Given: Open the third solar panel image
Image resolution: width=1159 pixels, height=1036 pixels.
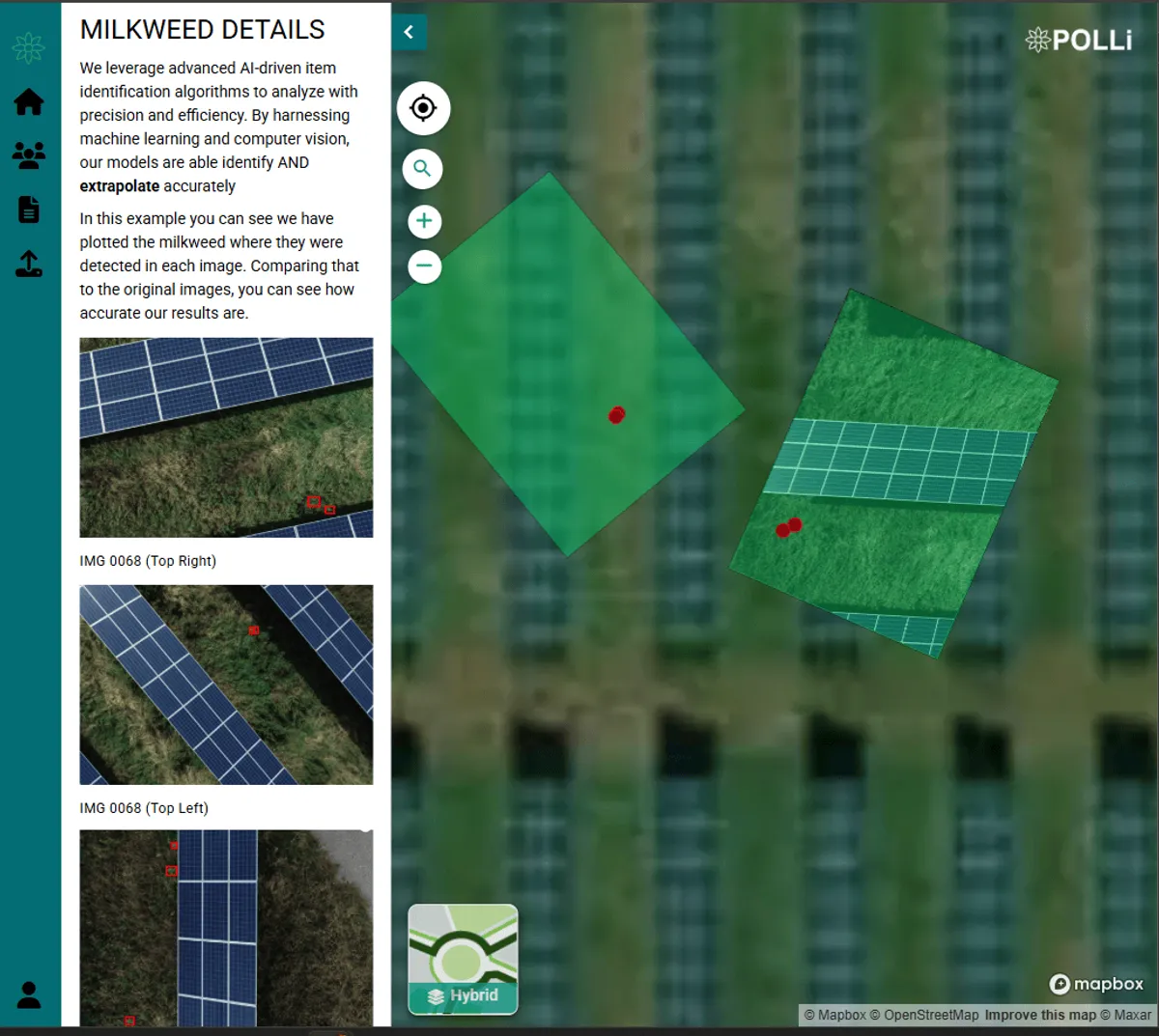Looking at the screenshot, I should coord(226,928).
